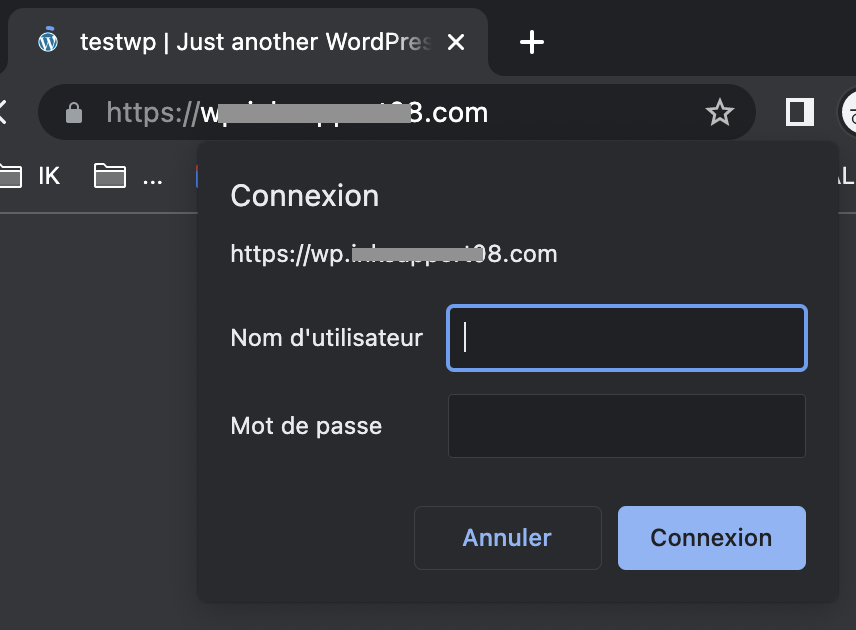
Task: Bookmark this page with the star icon
Action: click(720, 112)
